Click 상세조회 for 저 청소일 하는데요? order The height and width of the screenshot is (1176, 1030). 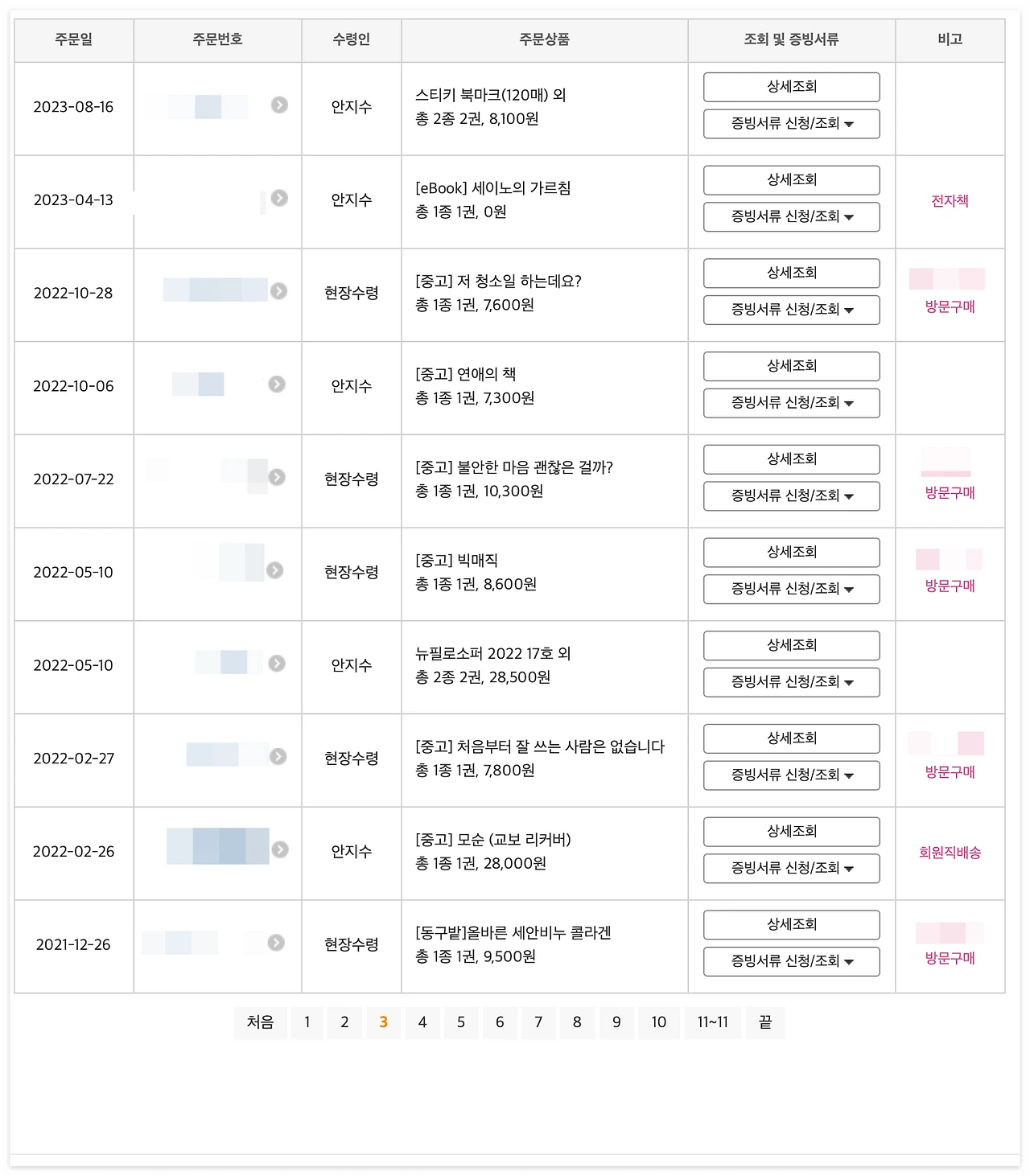pyautogui.click(x=792, y=273)
